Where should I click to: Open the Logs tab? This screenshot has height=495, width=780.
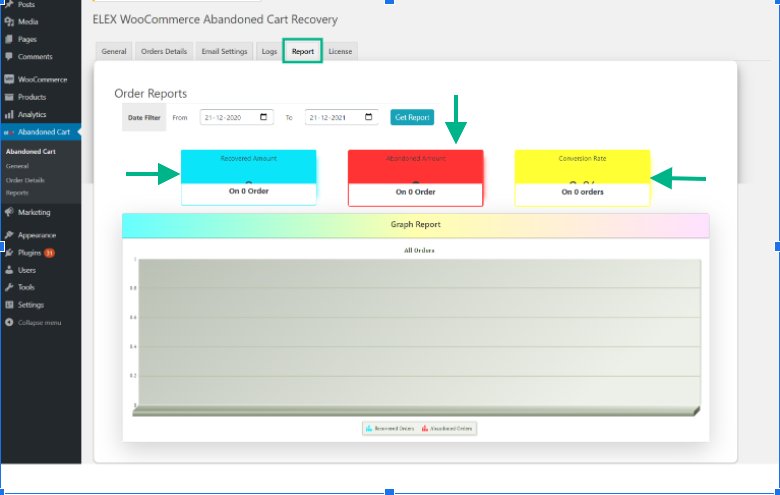pyautogui.click(x=269, y=51)
